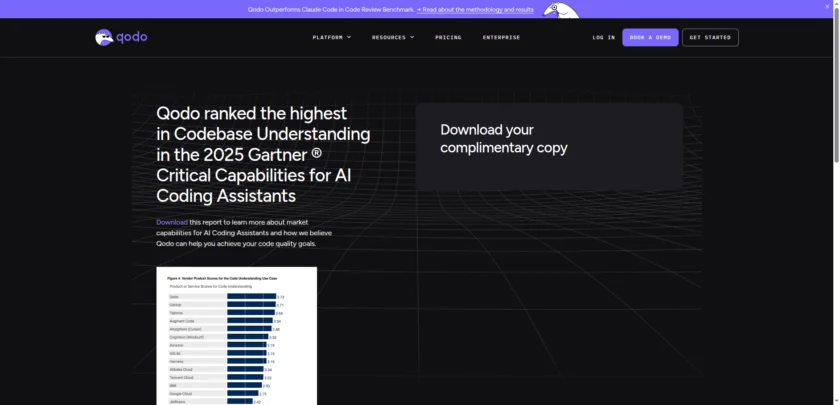840x405 pixels.
Task: Close the purple announcement banner
Action: pos(827,6)
